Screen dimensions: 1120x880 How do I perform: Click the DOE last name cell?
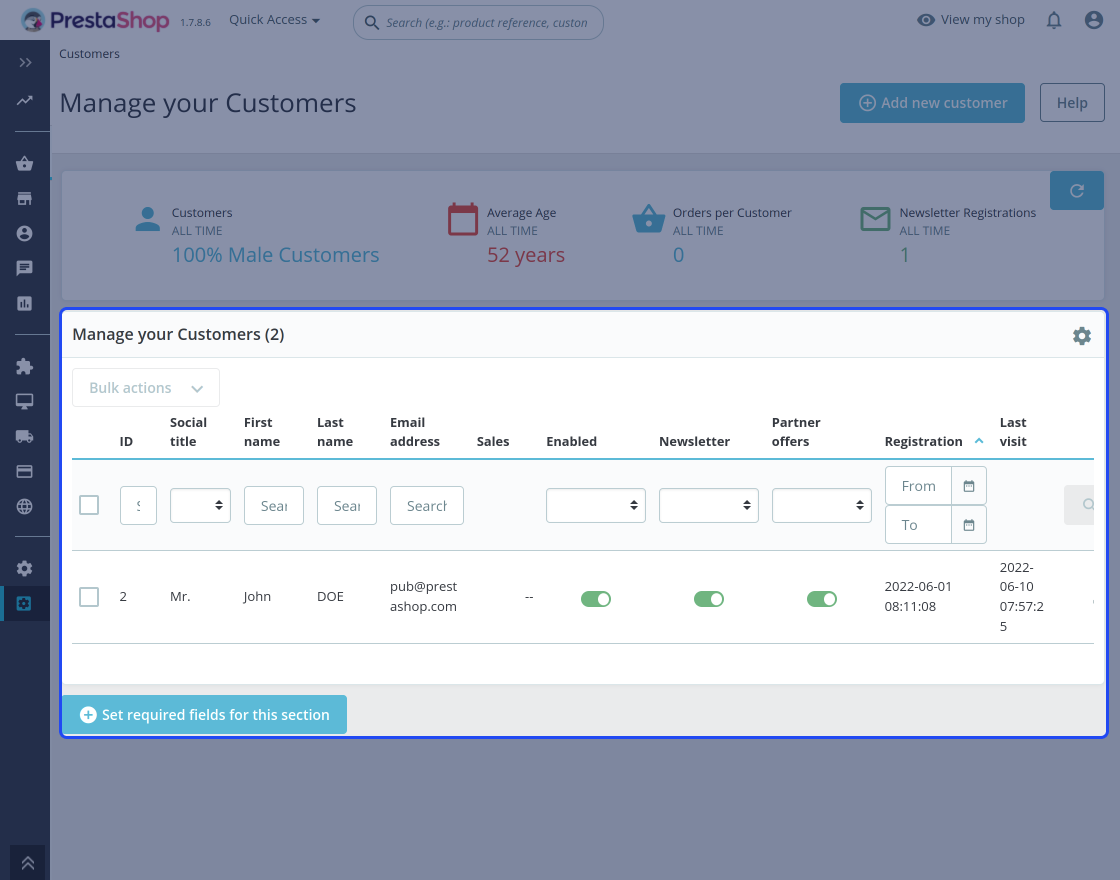pos(330,596)
